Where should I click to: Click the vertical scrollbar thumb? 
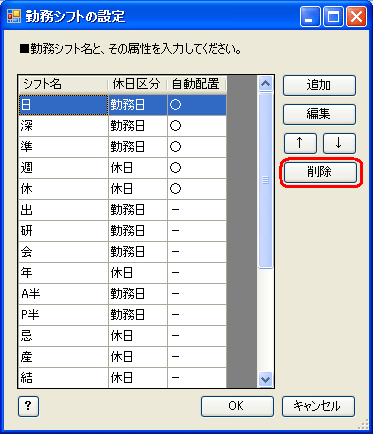pos(265,180)
